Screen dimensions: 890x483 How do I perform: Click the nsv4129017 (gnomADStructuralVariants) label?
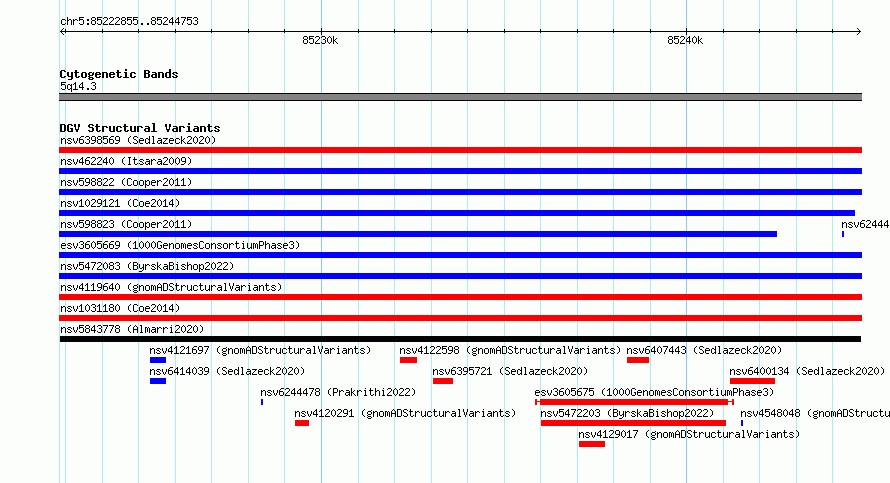689,434
